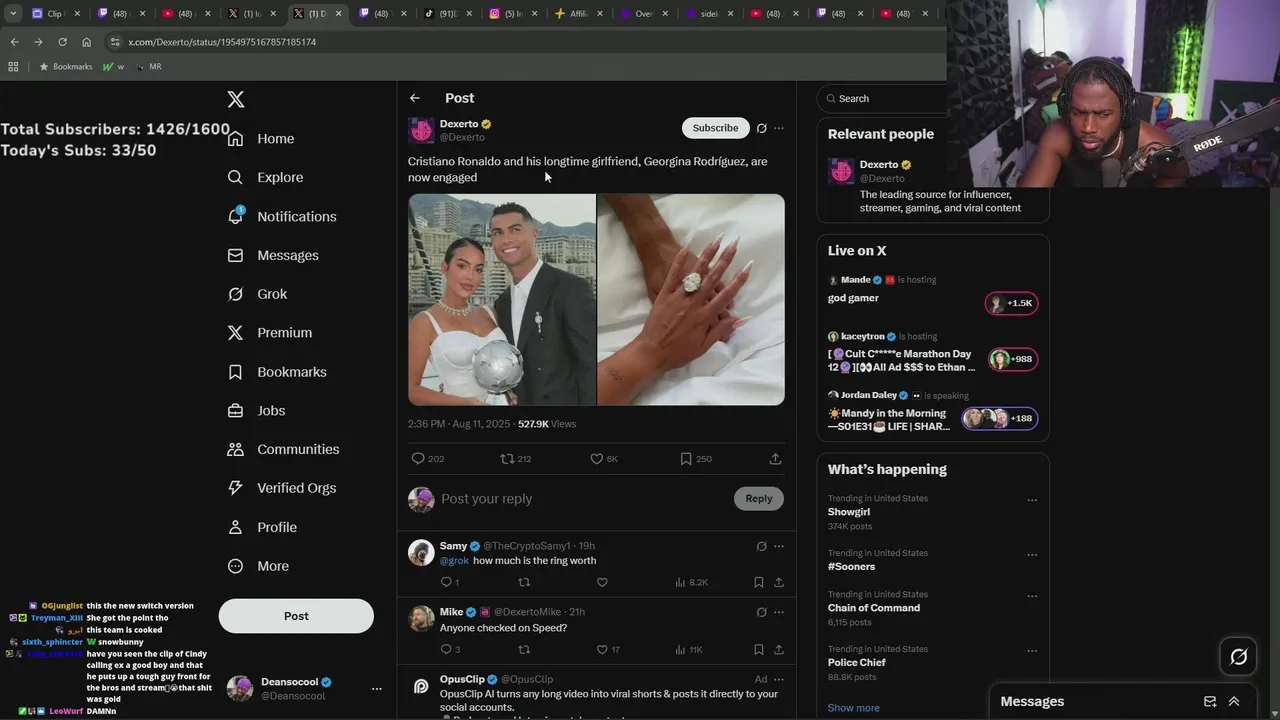
Task: Join kaceytron's Cult Marathon live
Action: (x=932, y=353)
